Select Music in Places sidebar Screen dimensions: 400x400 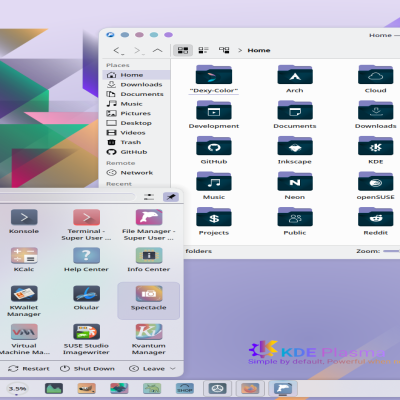click(x=136, y=104)
